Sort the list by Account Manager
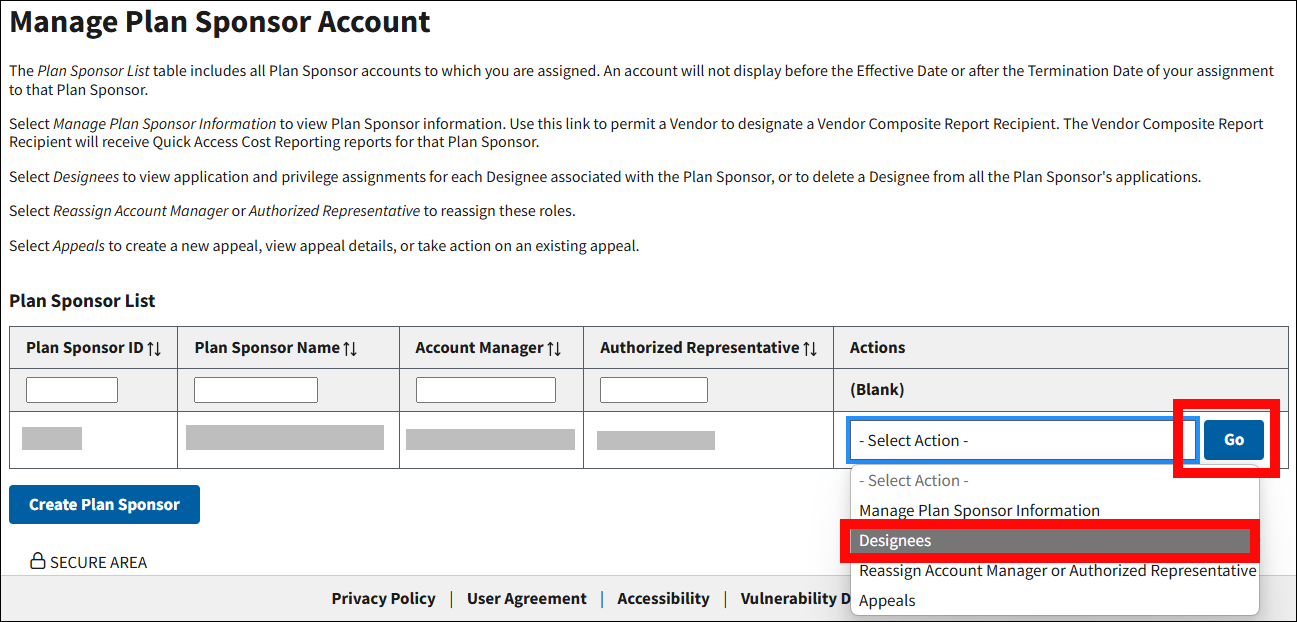The image size is (1297, 622). 554,348
